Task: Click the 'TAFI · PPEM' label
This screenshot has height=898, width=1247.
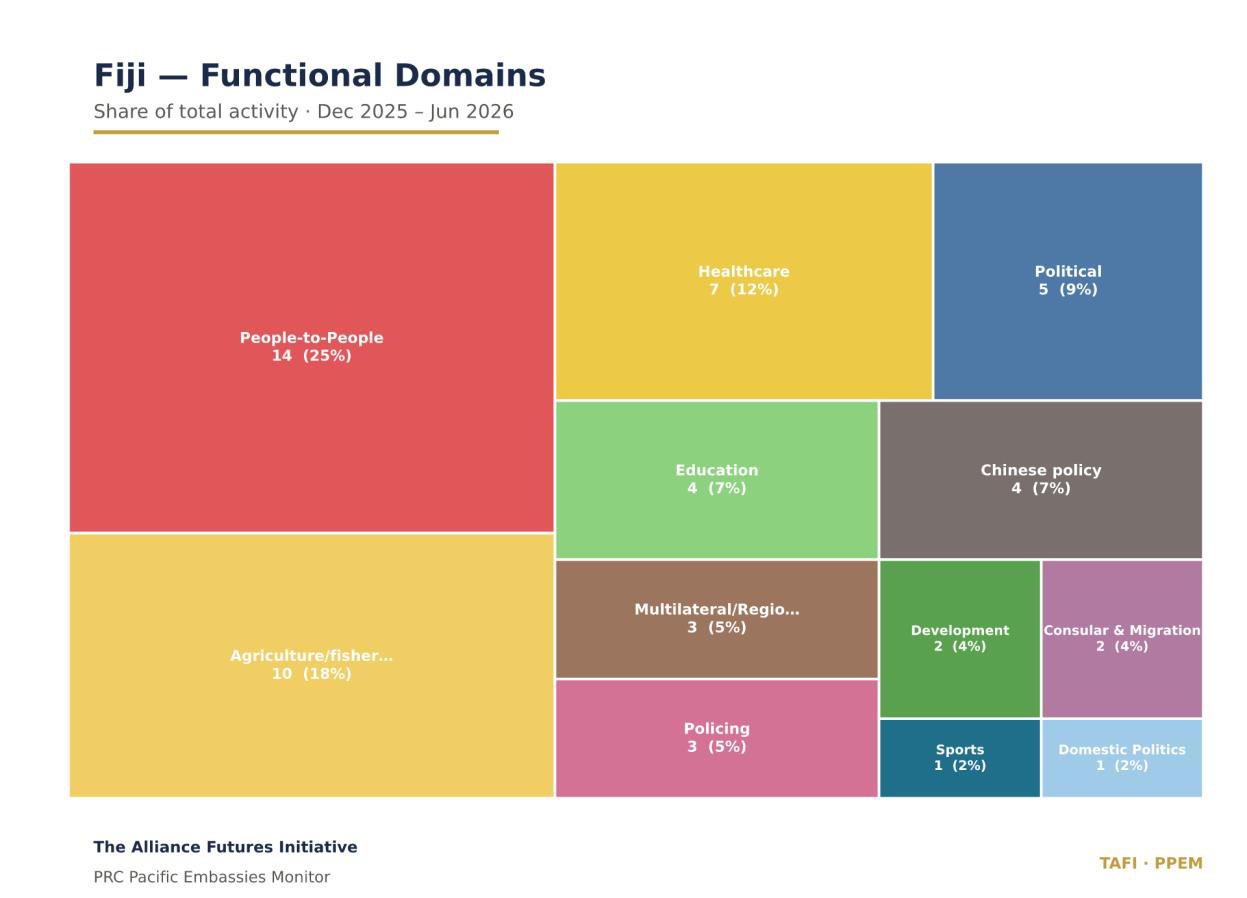Action: click(x=1151, y=863)
